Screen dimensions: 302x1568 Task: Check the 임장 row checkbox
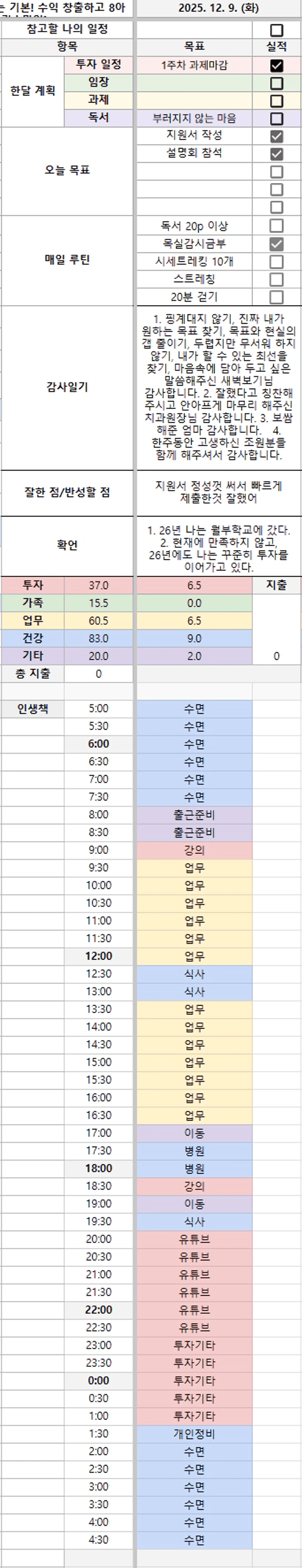pyautogui.click(x=276, y=83)
